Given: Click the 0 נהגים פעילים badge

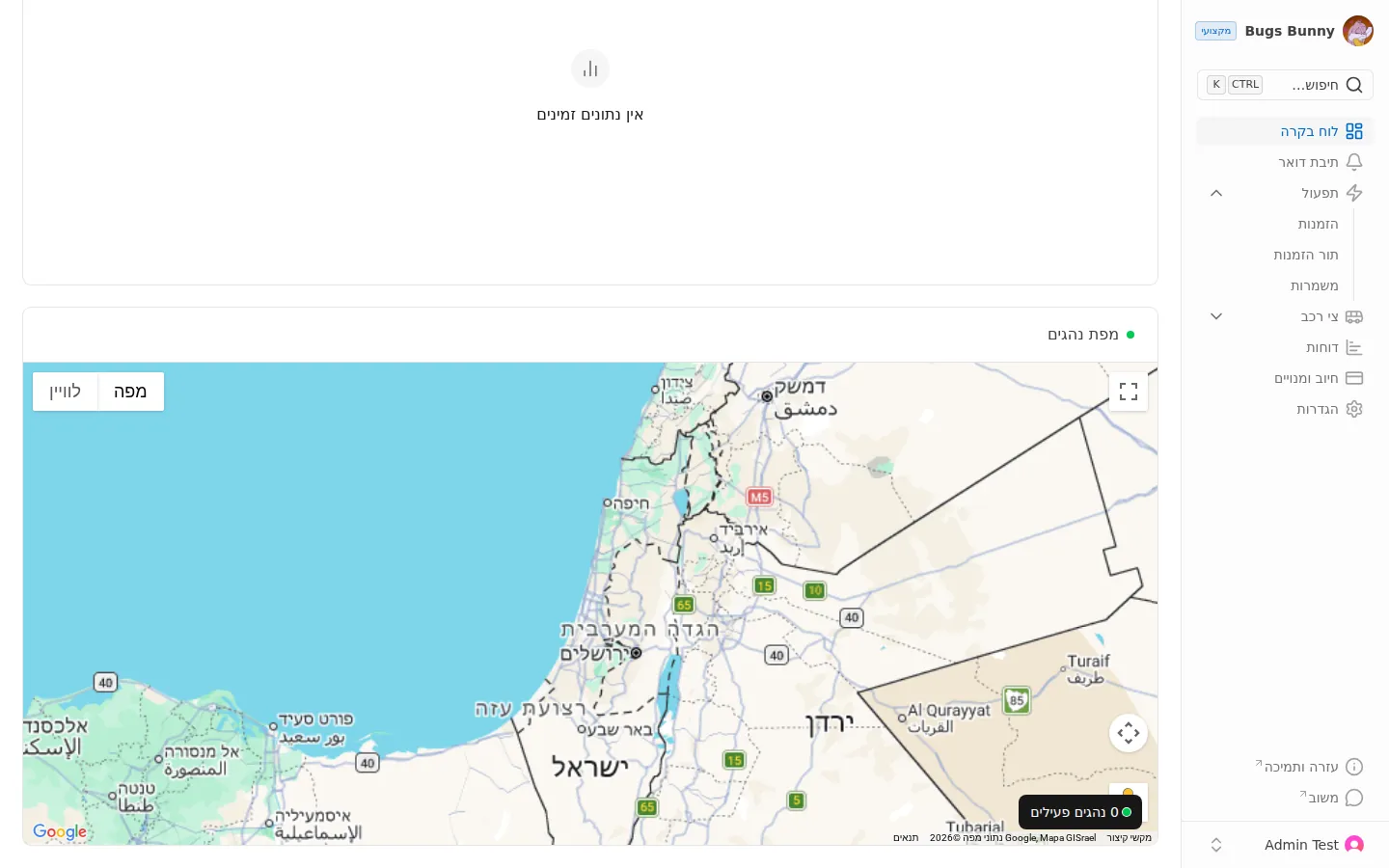Looking at the screenshot, I should click(x=1080, y=812).
